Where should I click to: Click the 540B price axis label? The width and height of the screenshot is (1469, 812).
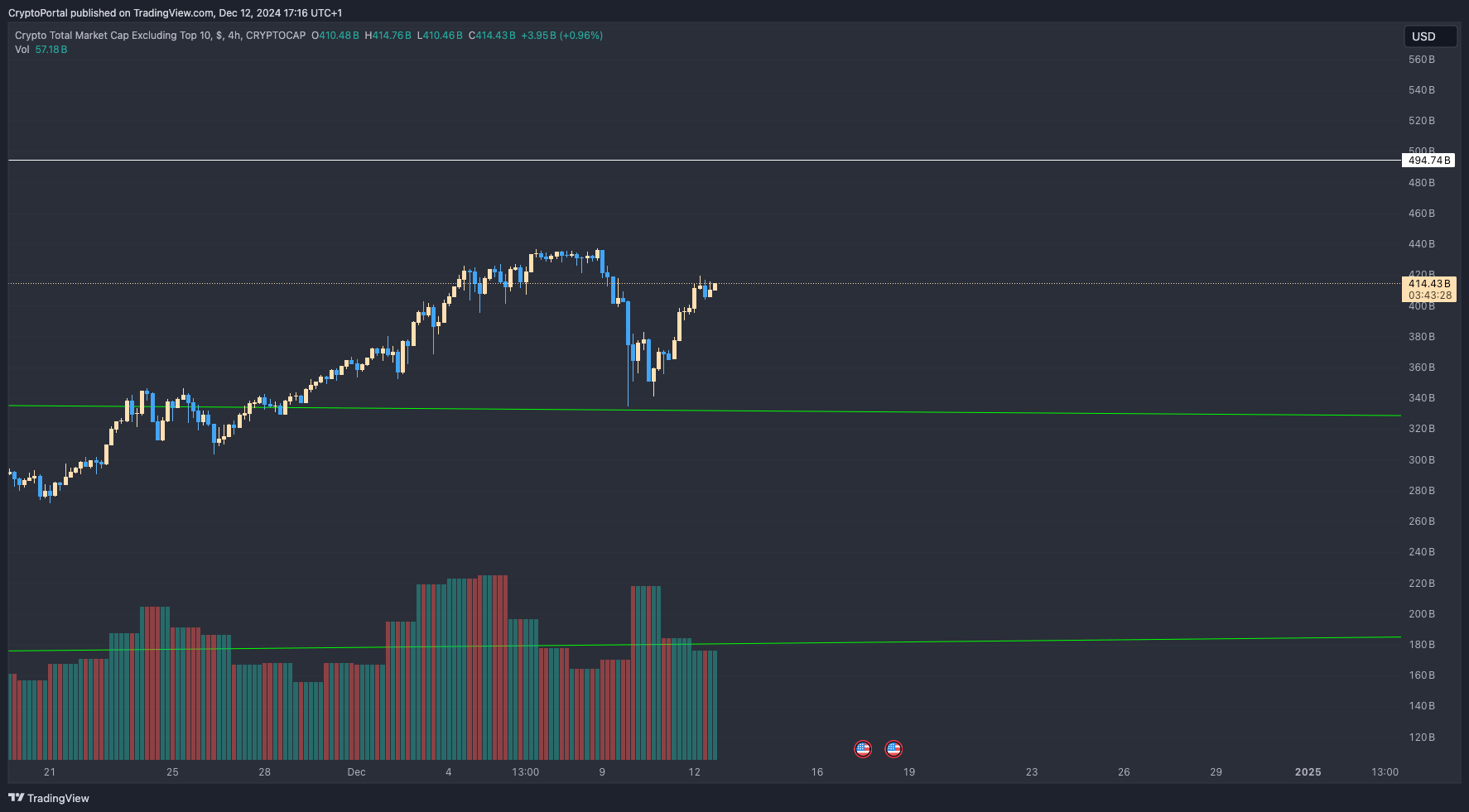[1422, 90]
